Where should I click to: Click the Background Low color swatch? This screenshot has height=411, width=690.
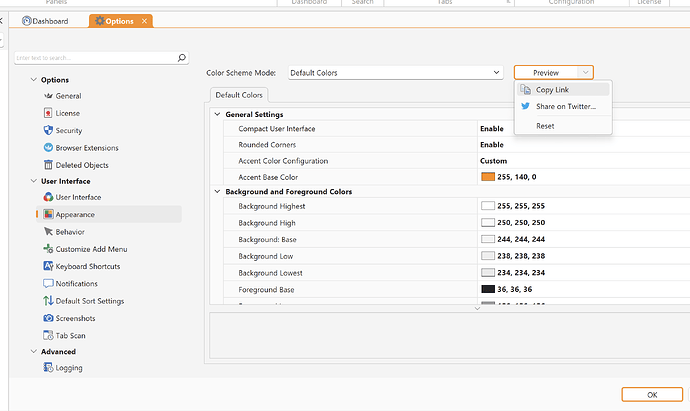[x=488, y=256]
